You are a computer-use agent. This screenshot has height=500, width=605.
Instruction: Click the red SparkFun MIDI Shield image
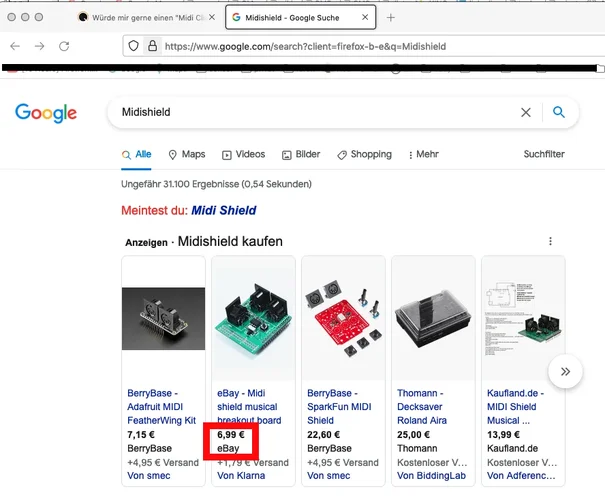[343, 317]
